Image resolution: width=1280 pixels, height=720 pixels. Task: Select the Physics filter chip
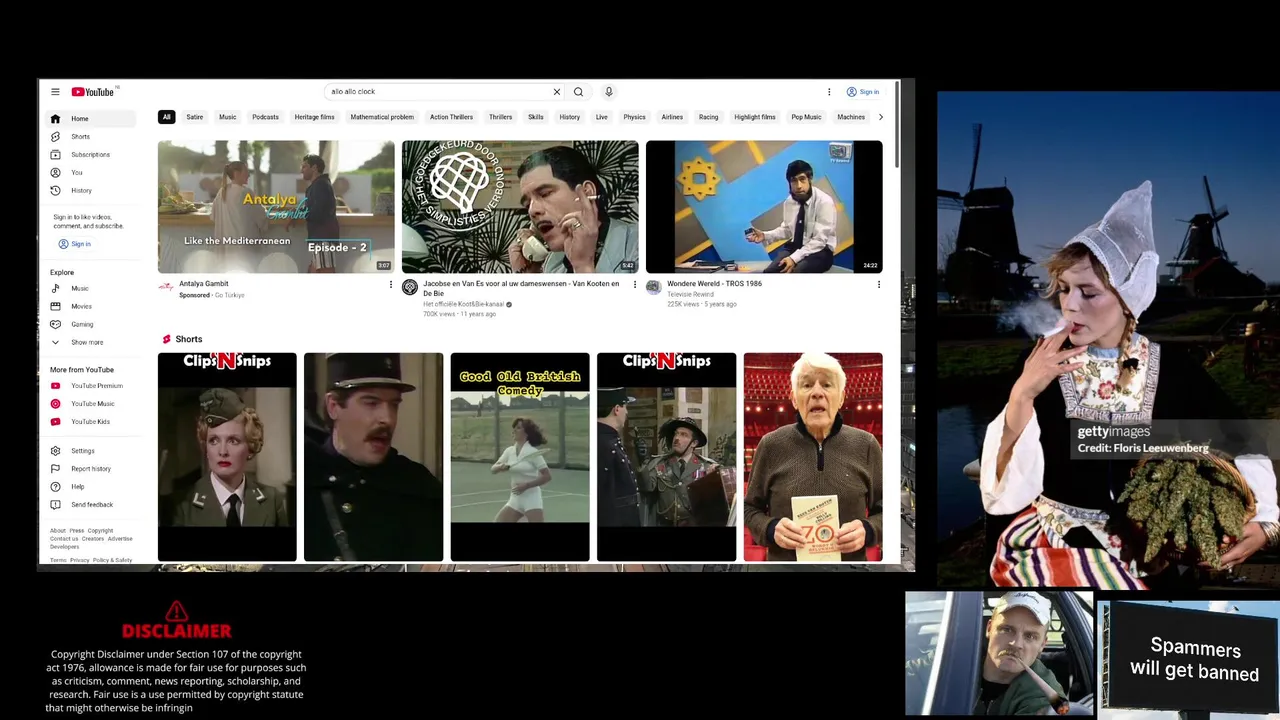click(635, 118)
